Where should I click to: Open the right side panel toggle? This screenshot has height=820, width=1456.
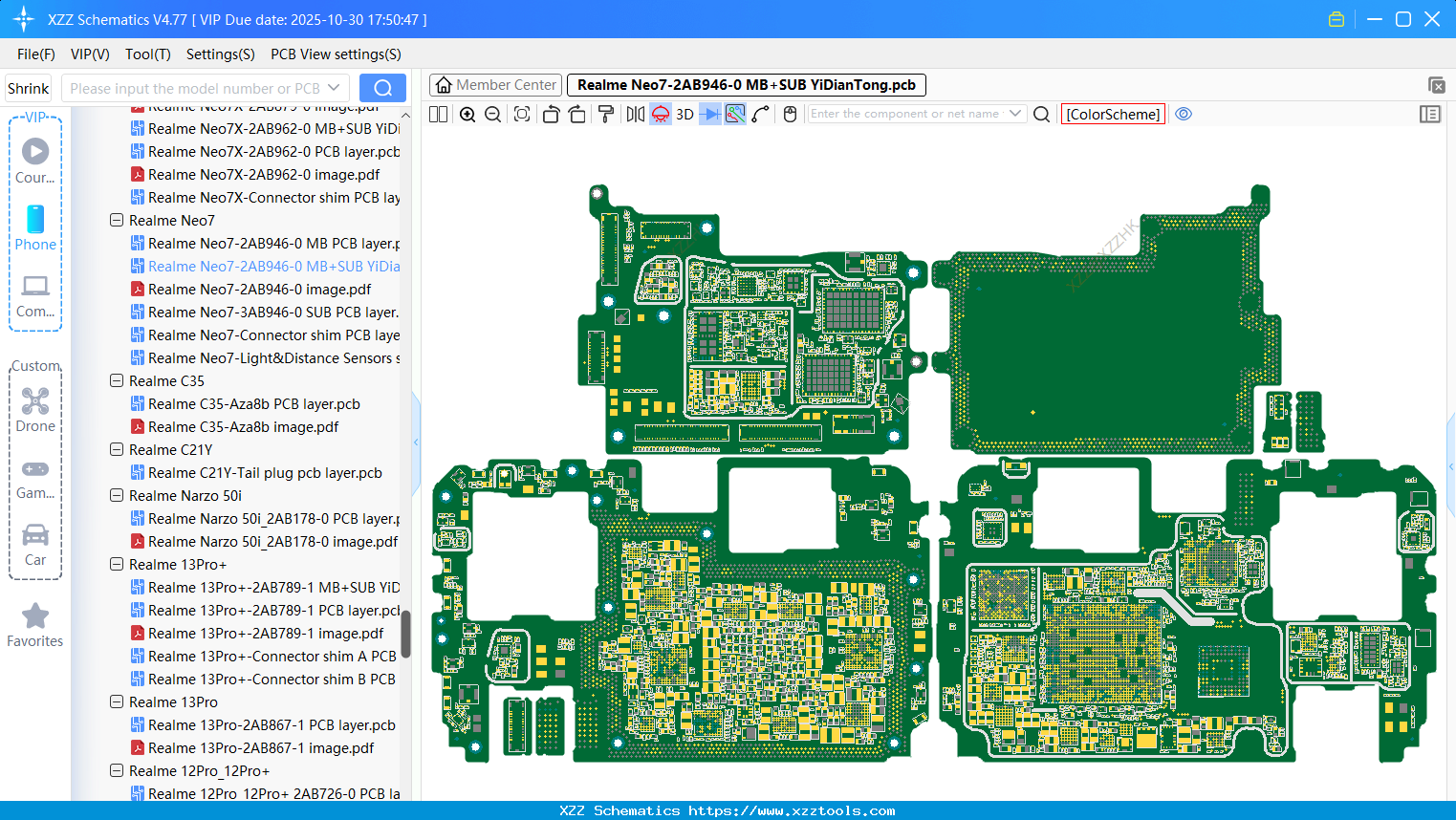coord(1430,114)
